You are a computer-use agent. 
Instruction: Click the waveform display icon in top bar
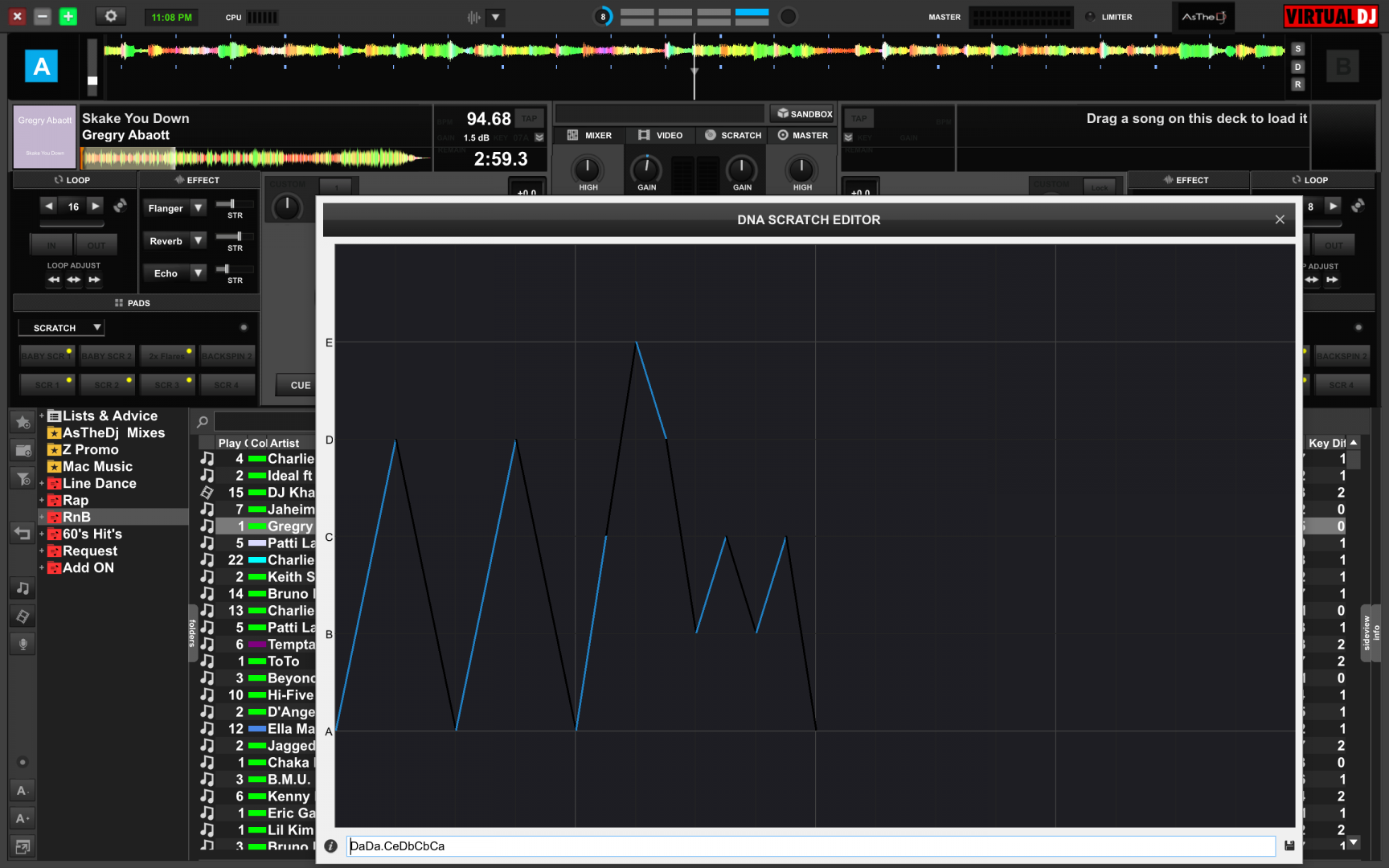[x=474, y=17]
